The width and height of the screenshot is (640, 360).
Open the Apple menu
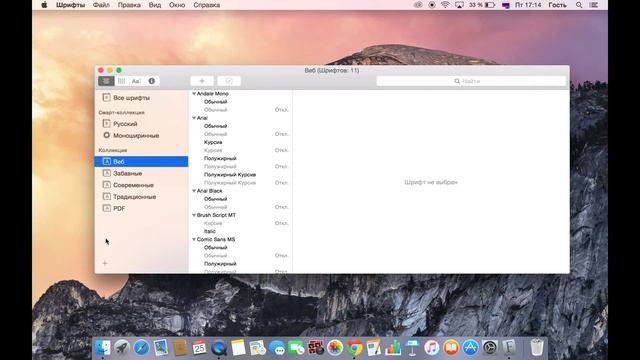[x=44, y=5]
